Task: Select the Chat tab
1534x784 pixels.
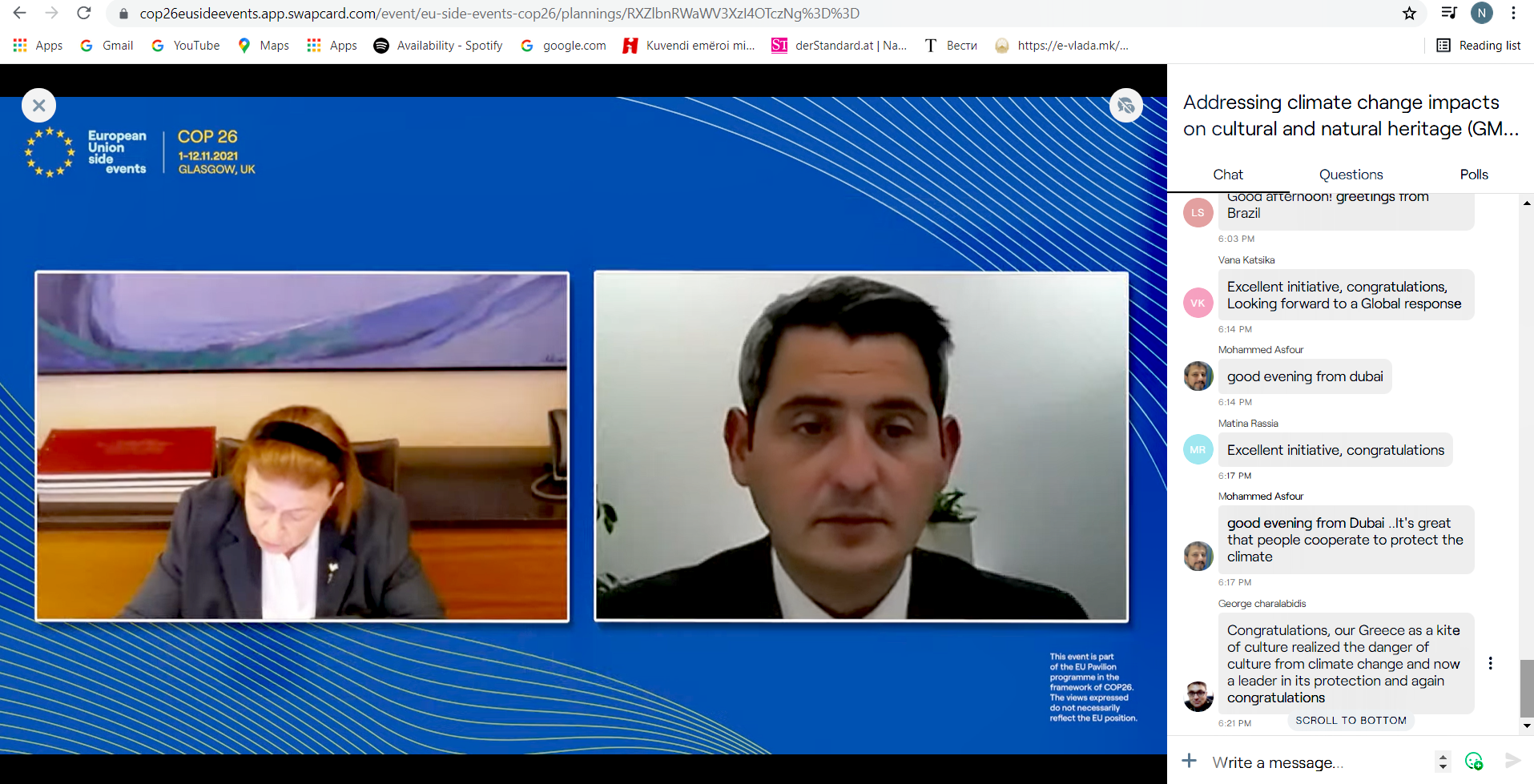Action: click(x=1227, y=175)
